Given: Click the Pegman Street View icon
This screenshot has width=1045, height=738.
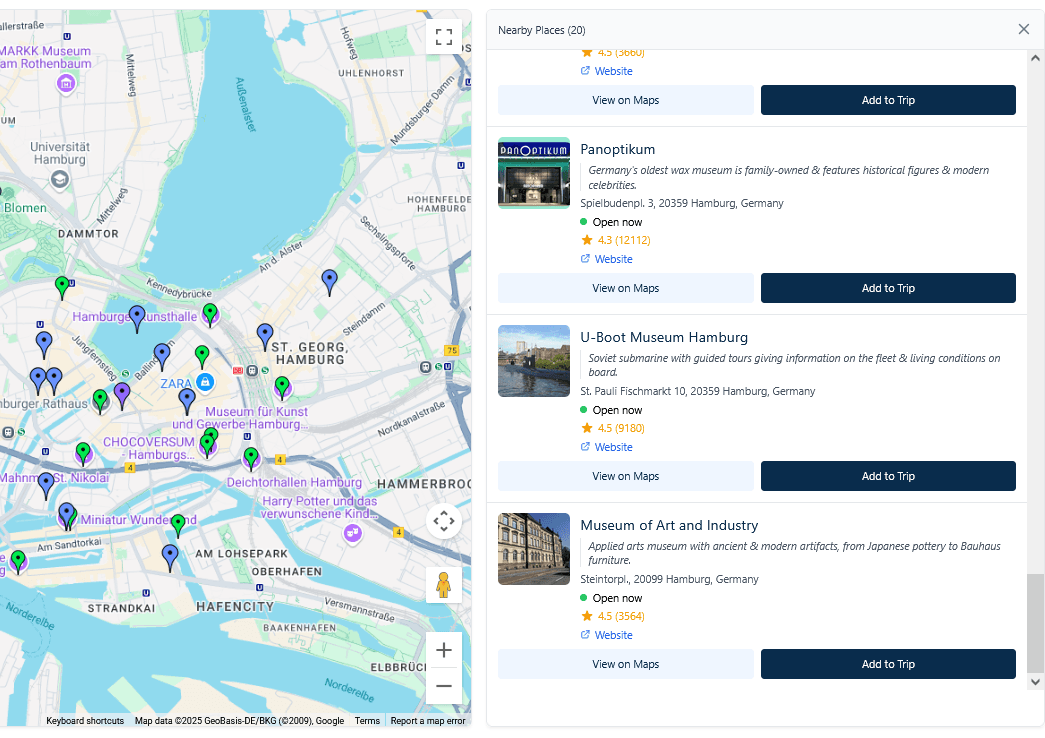Looking at the screenshot, I should (443, 585).
